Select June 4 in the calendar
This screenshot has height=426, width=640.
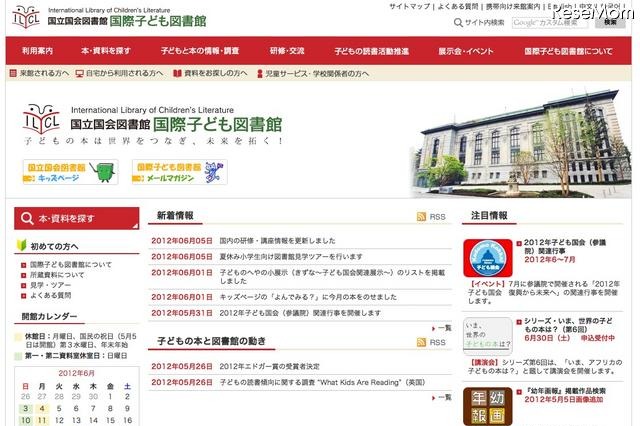click(42, 408)
